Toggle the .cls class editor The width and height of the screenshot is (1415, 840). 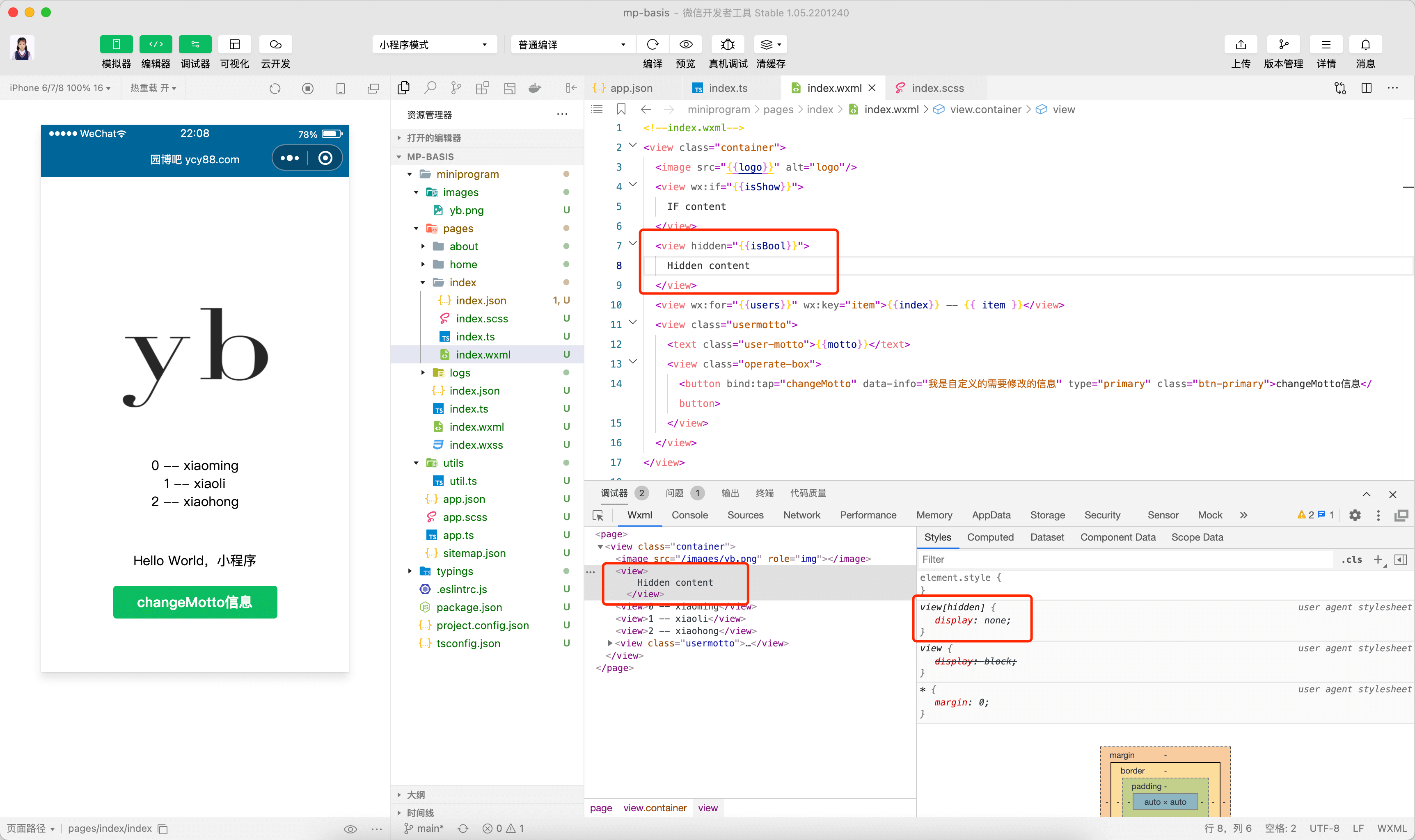pos(1351,559)
